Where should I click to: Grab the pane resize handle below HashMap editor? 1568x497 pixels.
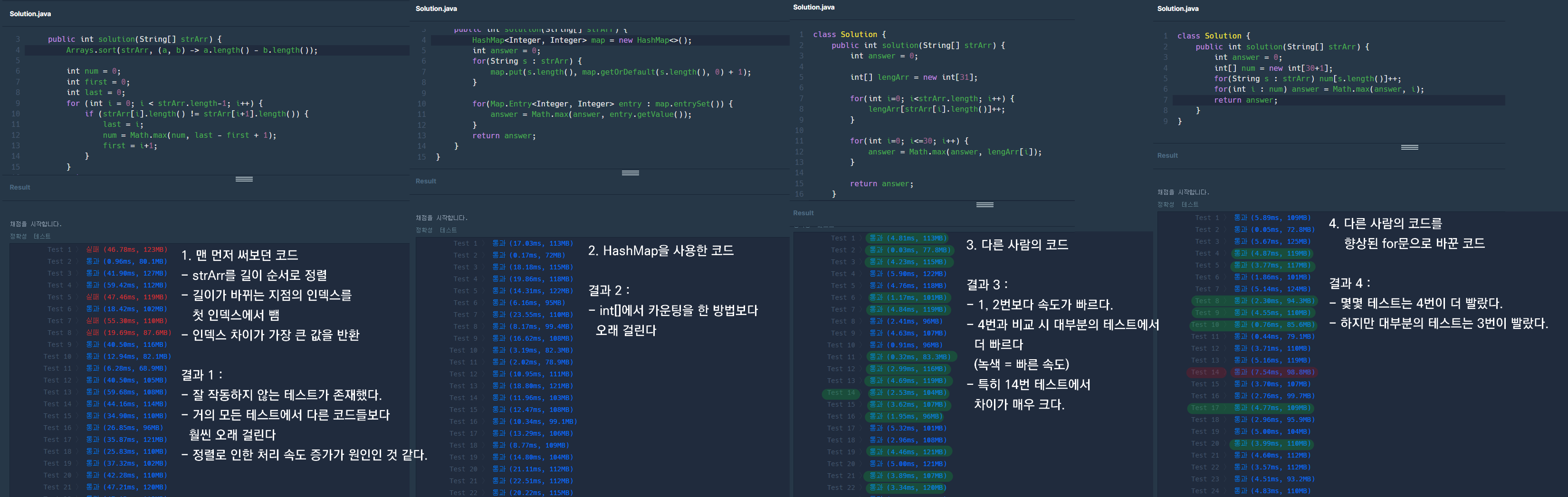tap(631, 173)
